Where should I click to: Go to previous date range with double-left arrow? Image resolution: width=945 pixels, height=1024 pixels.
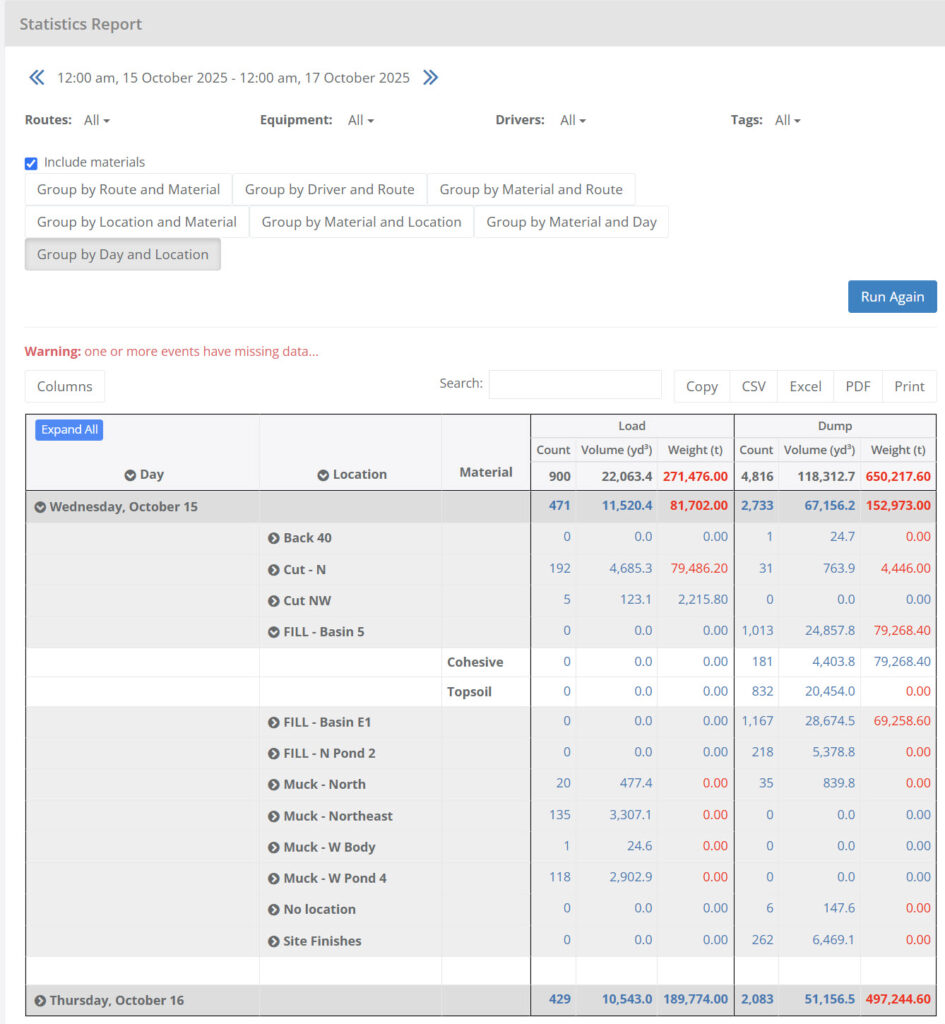36,77
